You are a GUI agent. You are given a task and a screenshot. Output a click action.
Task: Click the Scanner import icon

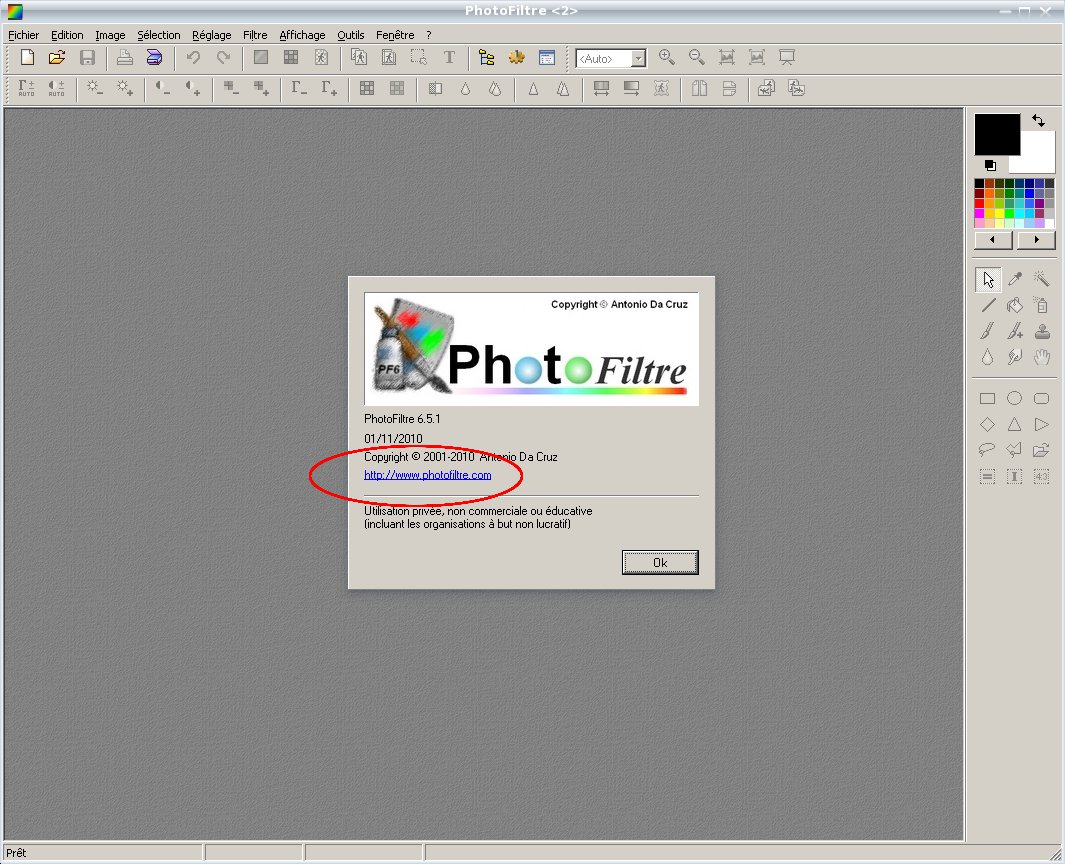click(x=154, y=58)
